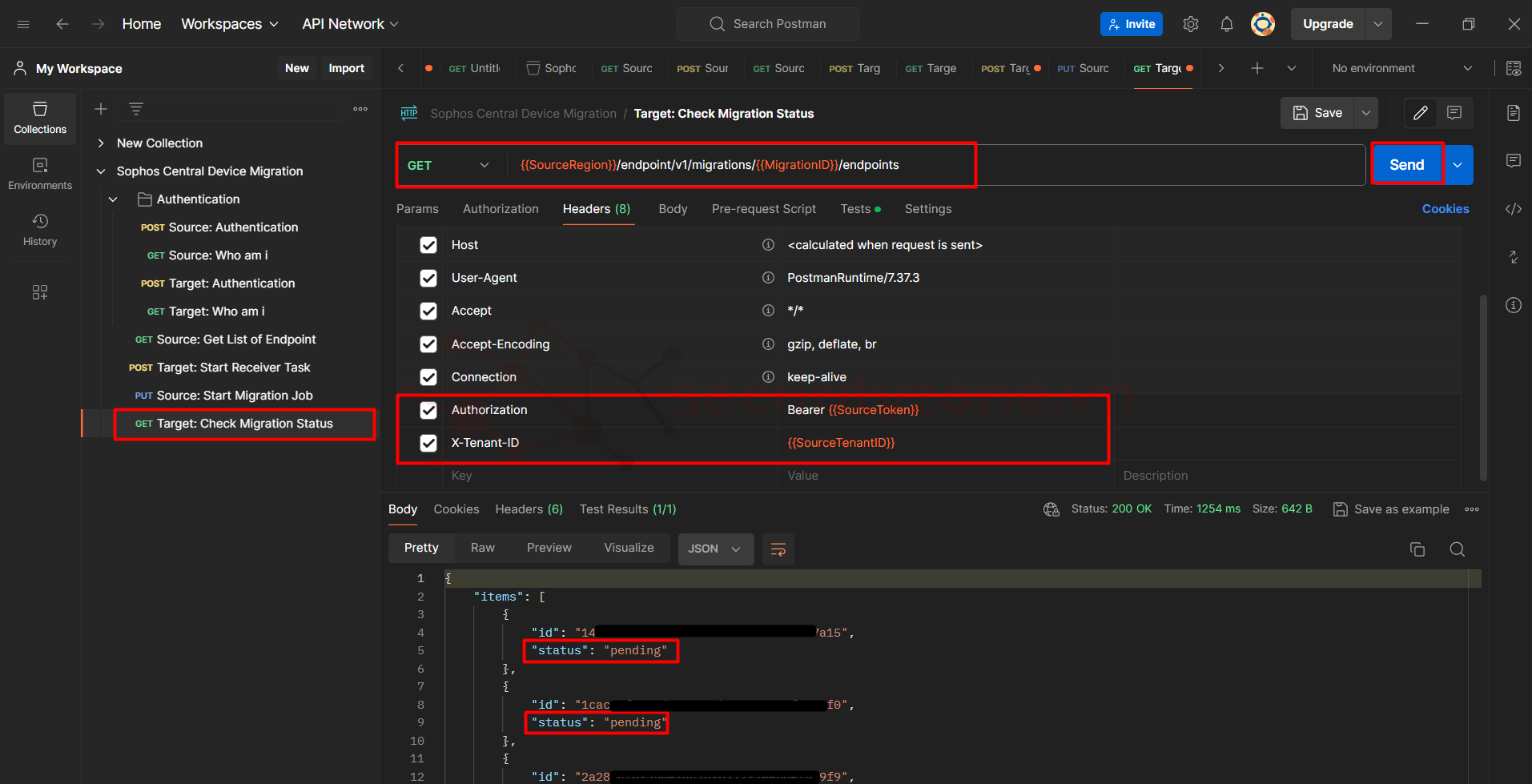Open Send options dropdown arrow
Screen dimensions: 1532x784
[1458, 165]
